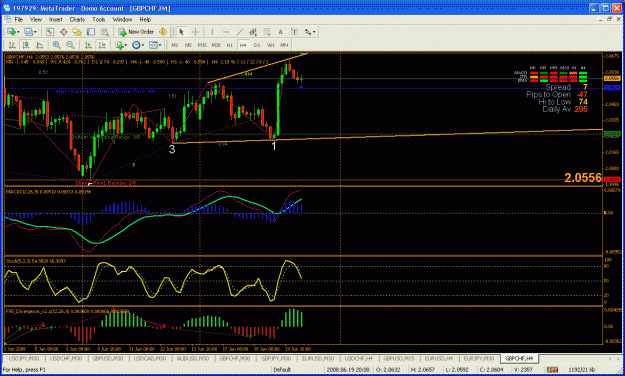Expand the New Chart dropdown arrow
625x376 pixels.
[18, 32]
